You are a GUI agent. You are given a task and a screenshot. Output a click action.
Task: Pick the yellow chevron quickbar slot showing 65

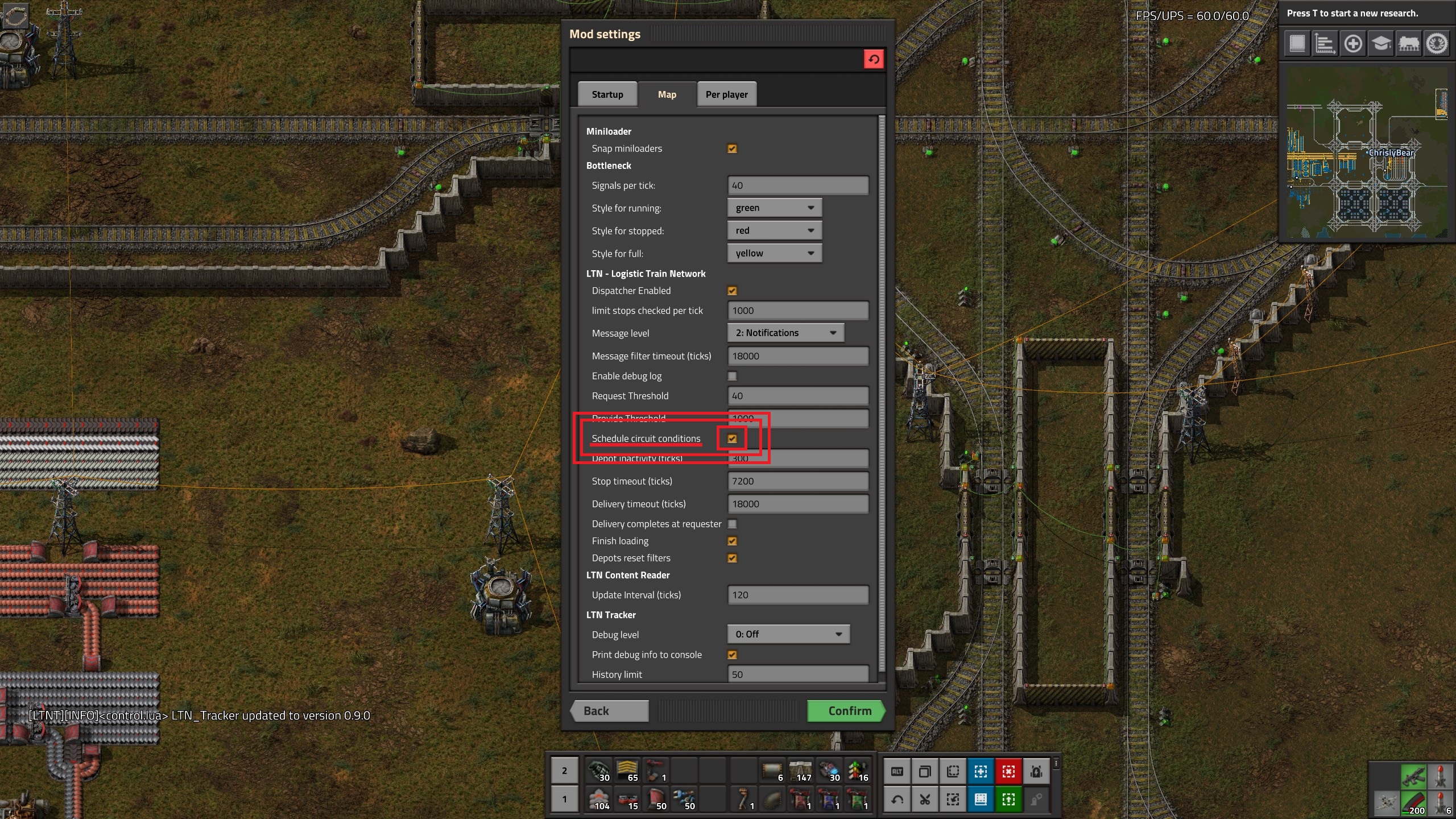(627, 771)
